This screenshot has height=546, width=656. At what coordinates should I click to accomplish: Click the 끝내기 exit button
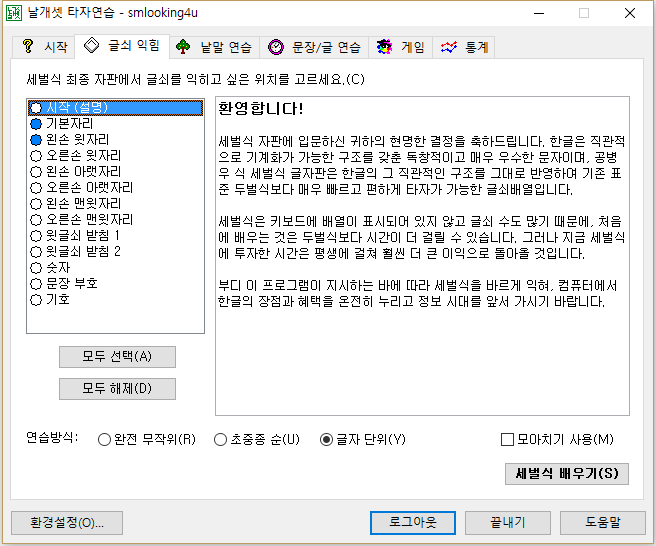click(508, 523)
